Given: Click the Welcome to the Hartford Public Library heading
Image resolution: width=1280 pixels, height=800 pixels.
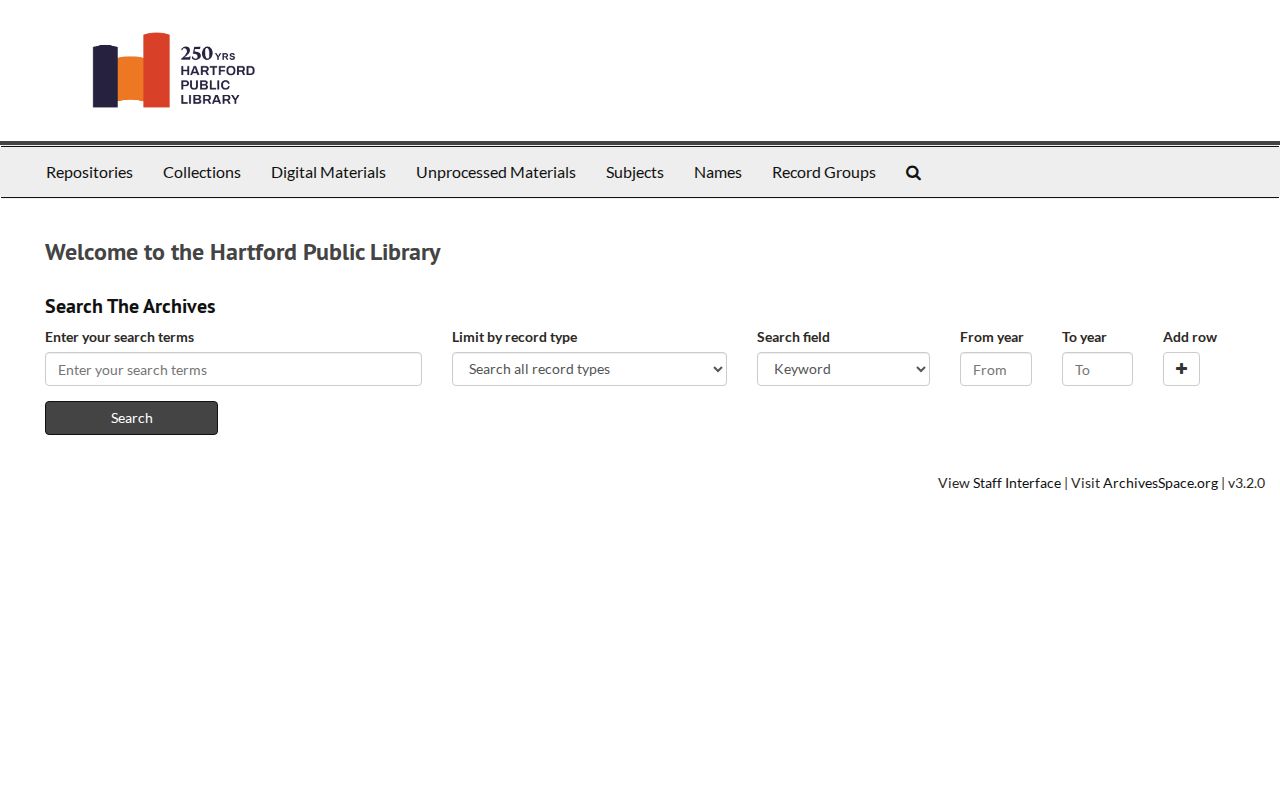Looking at the screenshot, I should [243, 252].
